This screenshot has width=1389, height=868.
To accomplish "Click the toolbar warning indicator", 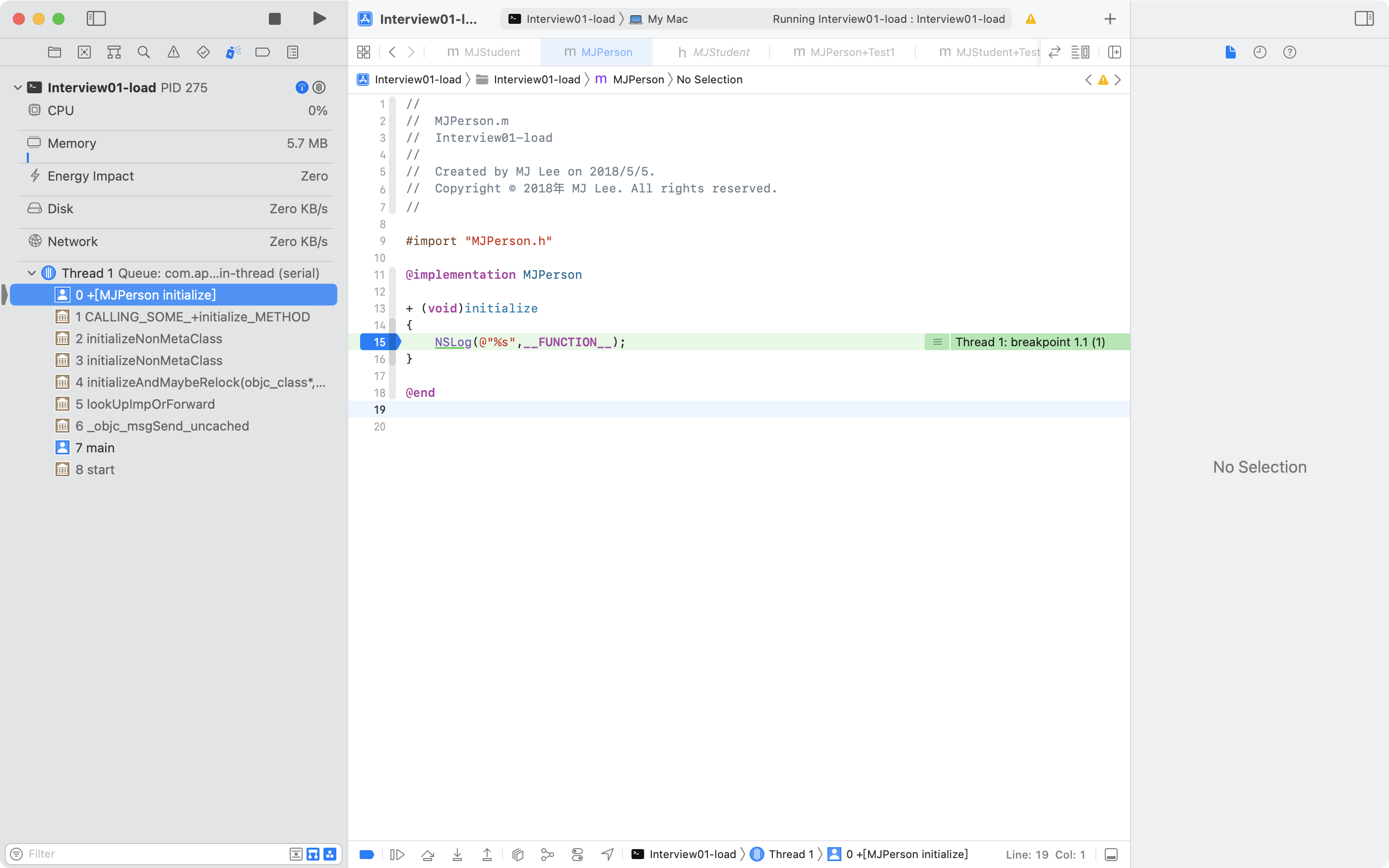I will [1031, 19].
